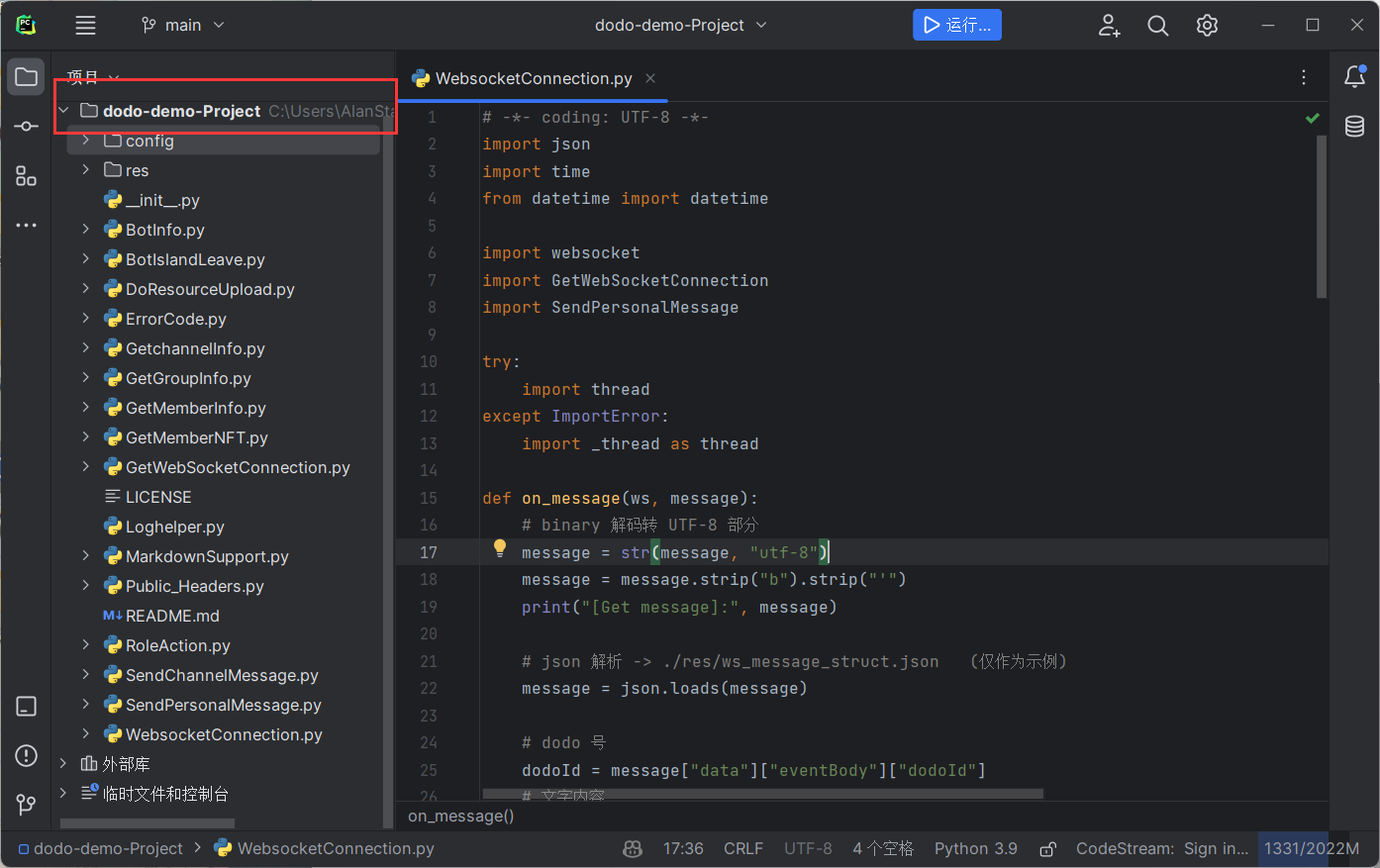Open the Project tool window folder icon
1380x868 pixels.
(27, 77)
